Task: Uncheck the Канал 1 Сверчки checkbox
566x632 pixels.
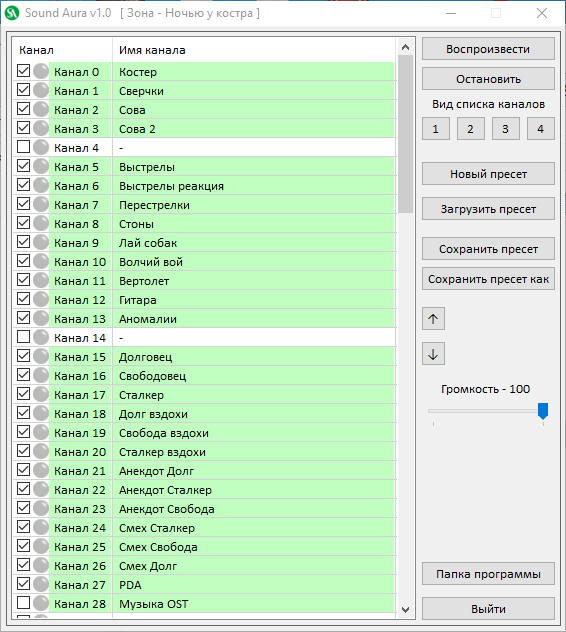Action: (x=23, y=90)
